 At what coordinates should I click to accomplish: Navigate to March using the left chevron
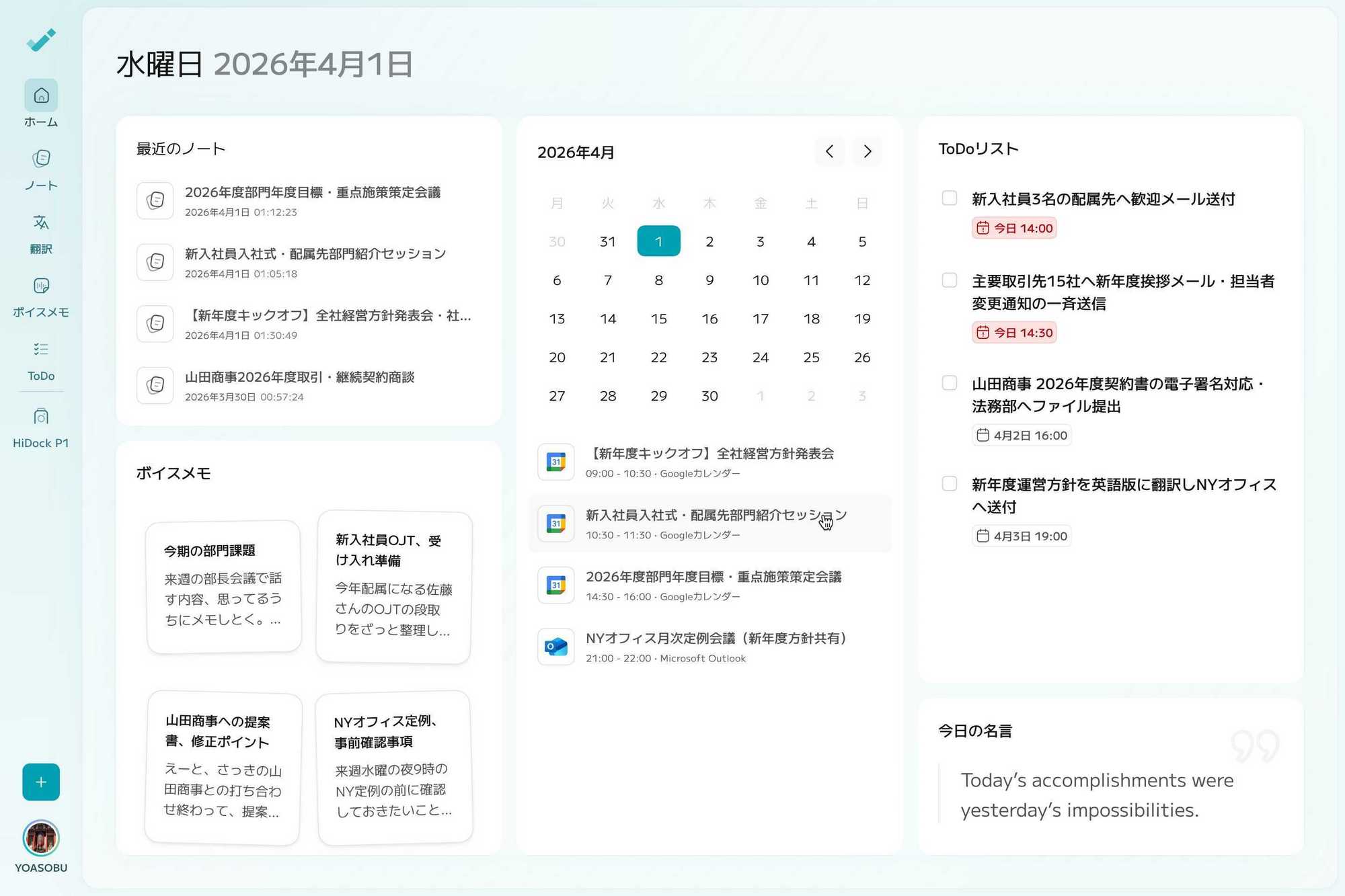pos(829,151)
